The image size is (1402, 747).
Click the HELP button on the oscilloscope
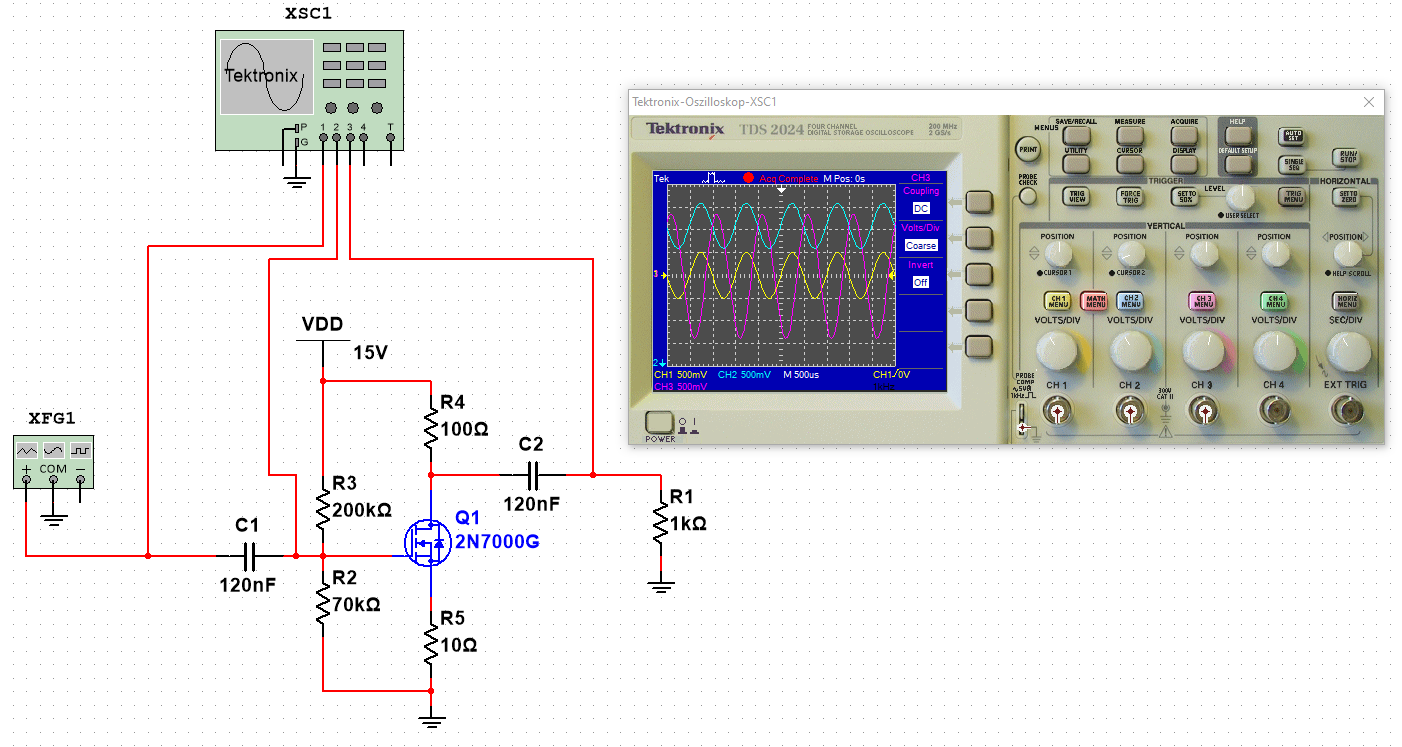tap(1238, 136)
